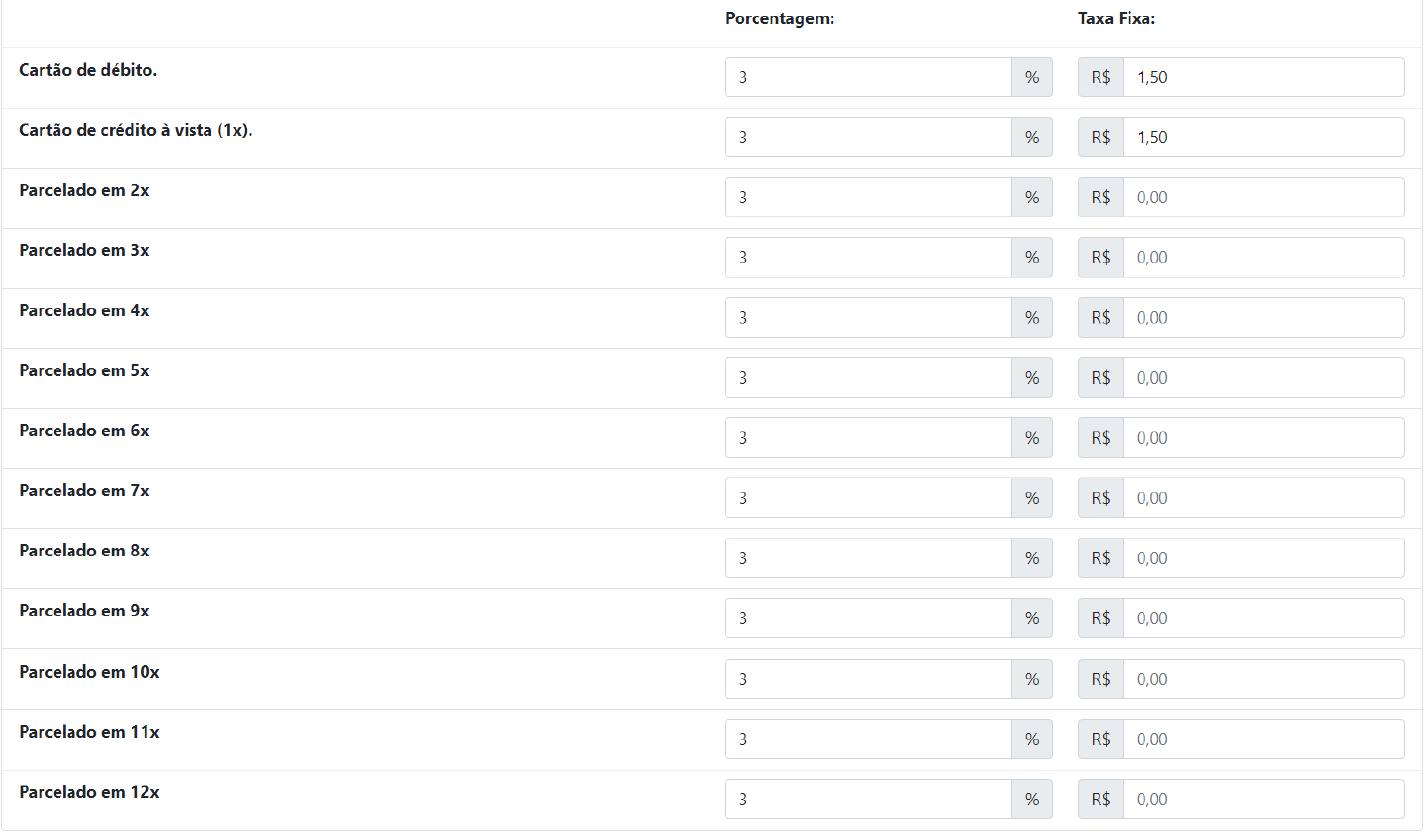Focus percentage input for Parcelado em 3x
The image size is (1425, 834).
[x=868, y=257]
